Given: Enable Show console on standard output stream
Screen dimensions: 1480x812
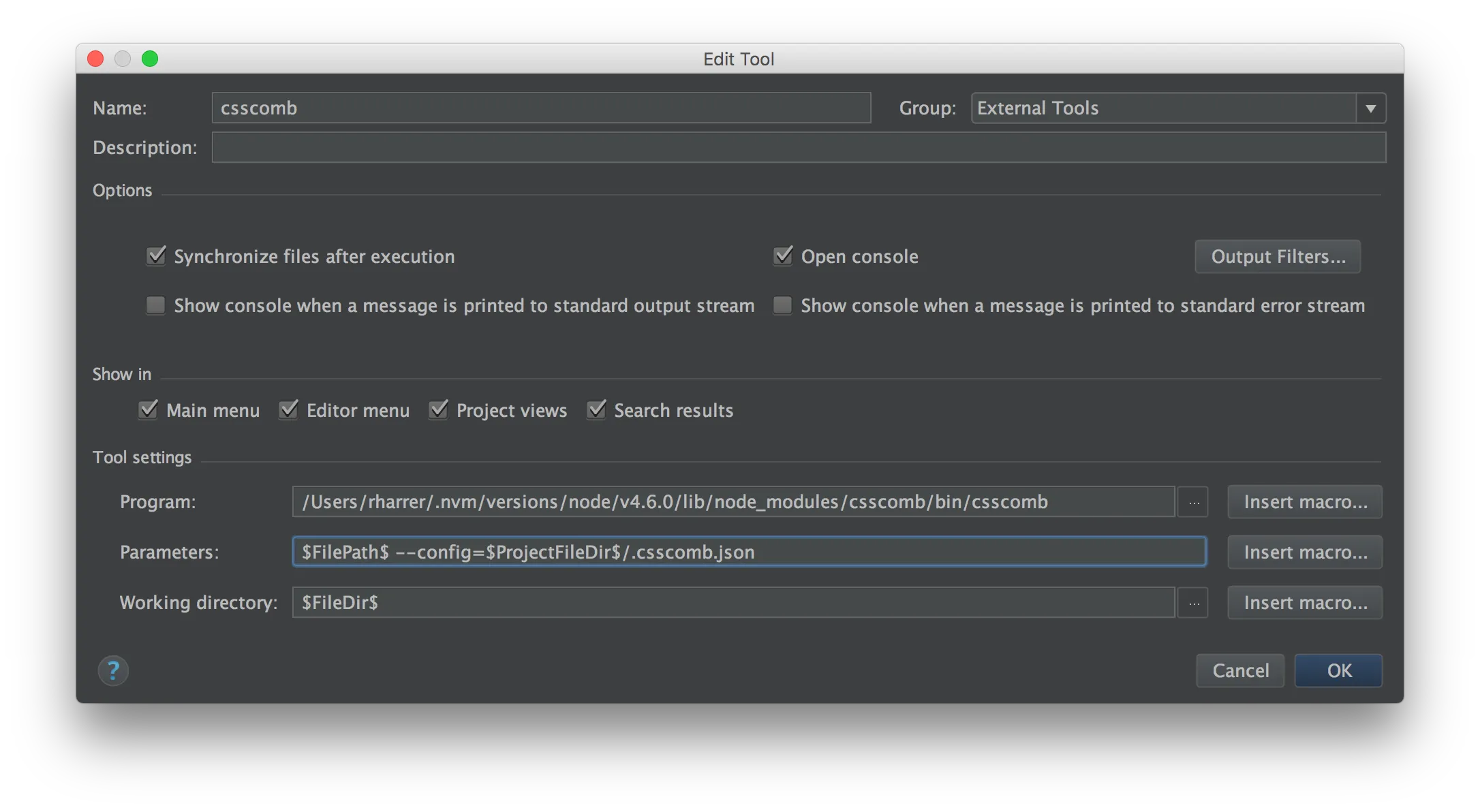Looking at the screenshot, I should coord(156,305).
